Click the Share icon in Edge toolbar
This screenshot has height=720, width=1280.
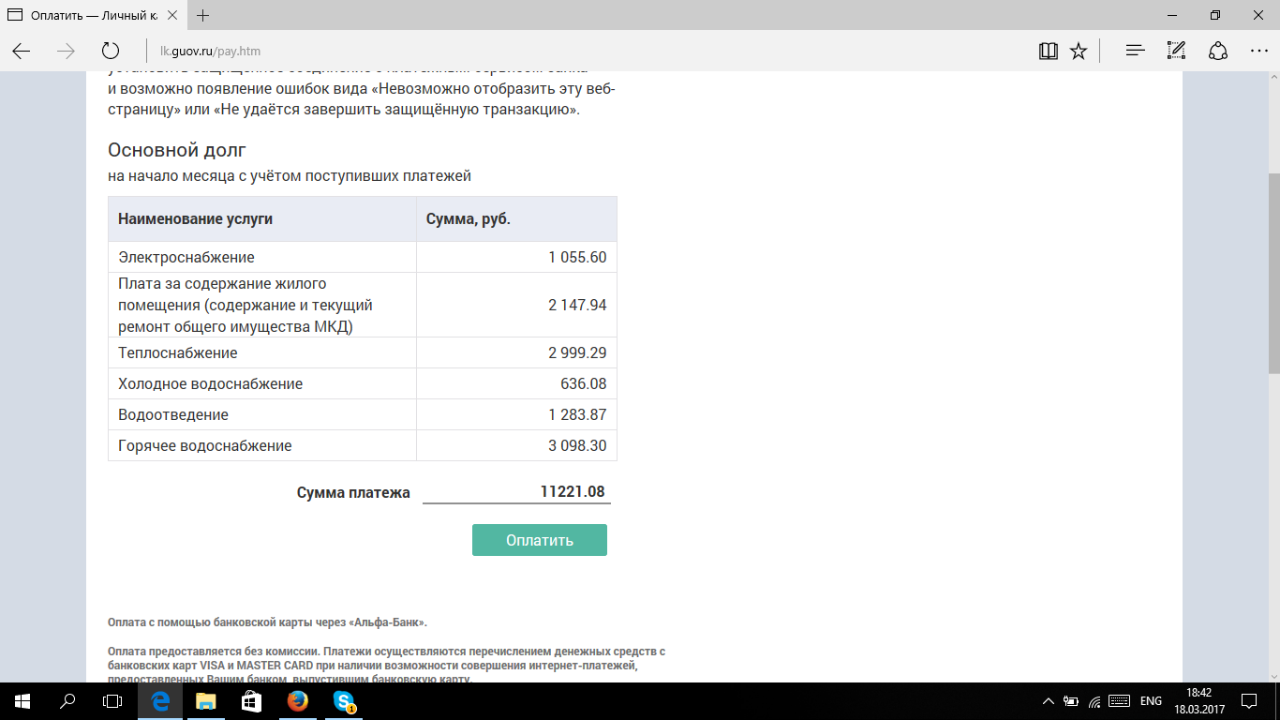(1218, 51)
